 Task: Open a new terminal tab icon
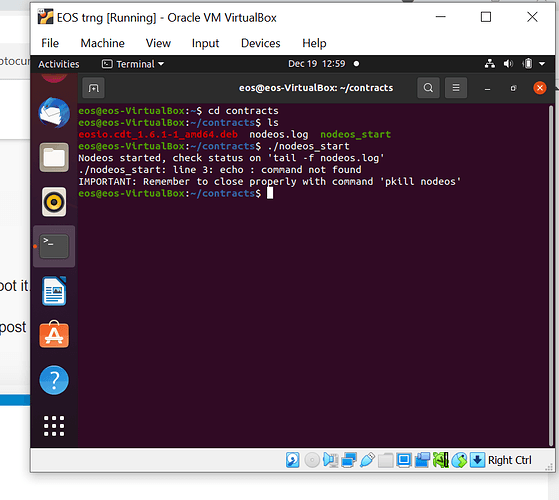[x=93, y=88]
